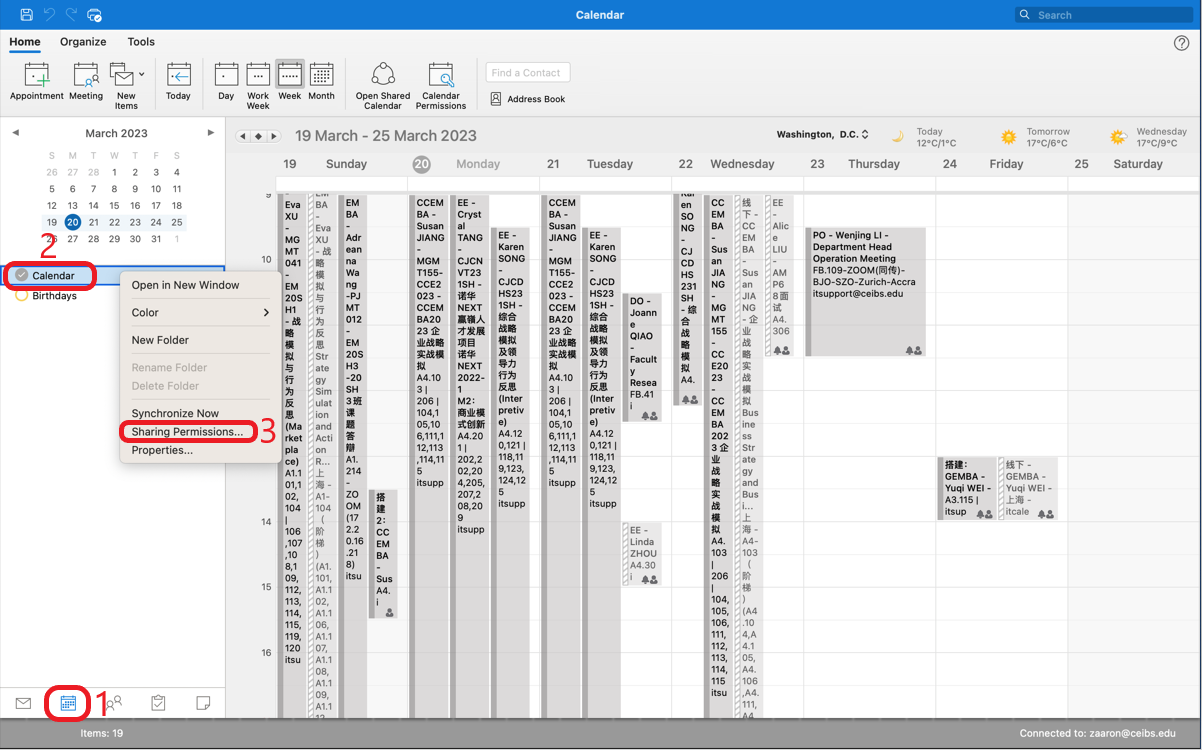Open Washington, D.C. location dropdown
1202x750 pixels.
click(823, 134)
